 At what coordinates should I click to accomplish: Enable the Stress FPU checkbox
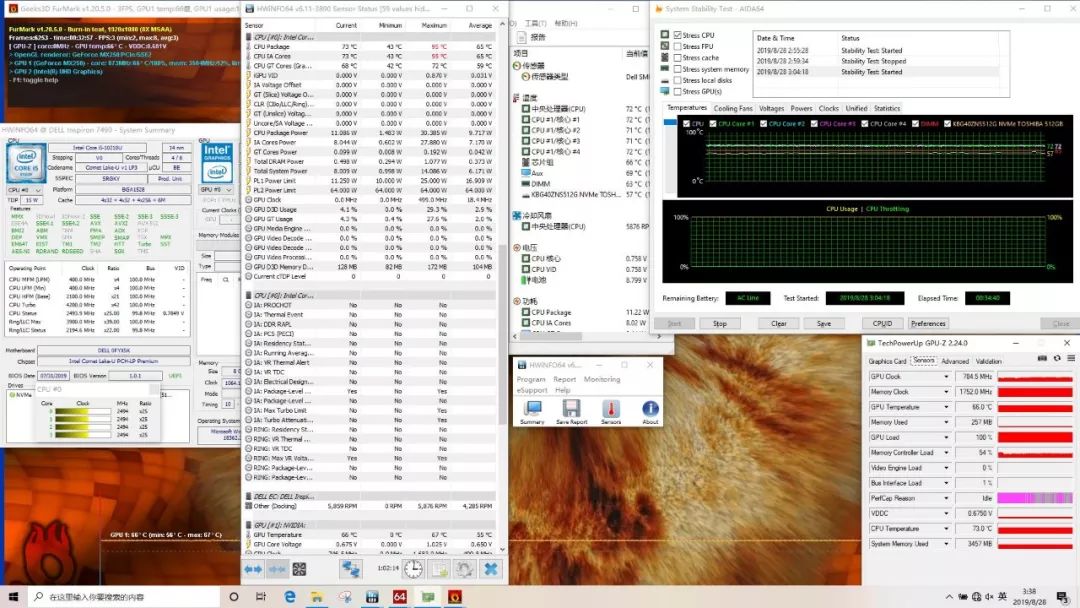coord(677,46)
